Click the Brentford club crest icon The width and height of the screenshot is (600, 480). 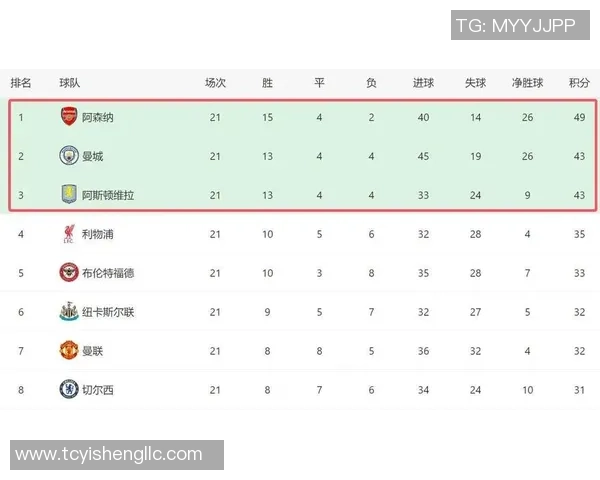[68, 273]
